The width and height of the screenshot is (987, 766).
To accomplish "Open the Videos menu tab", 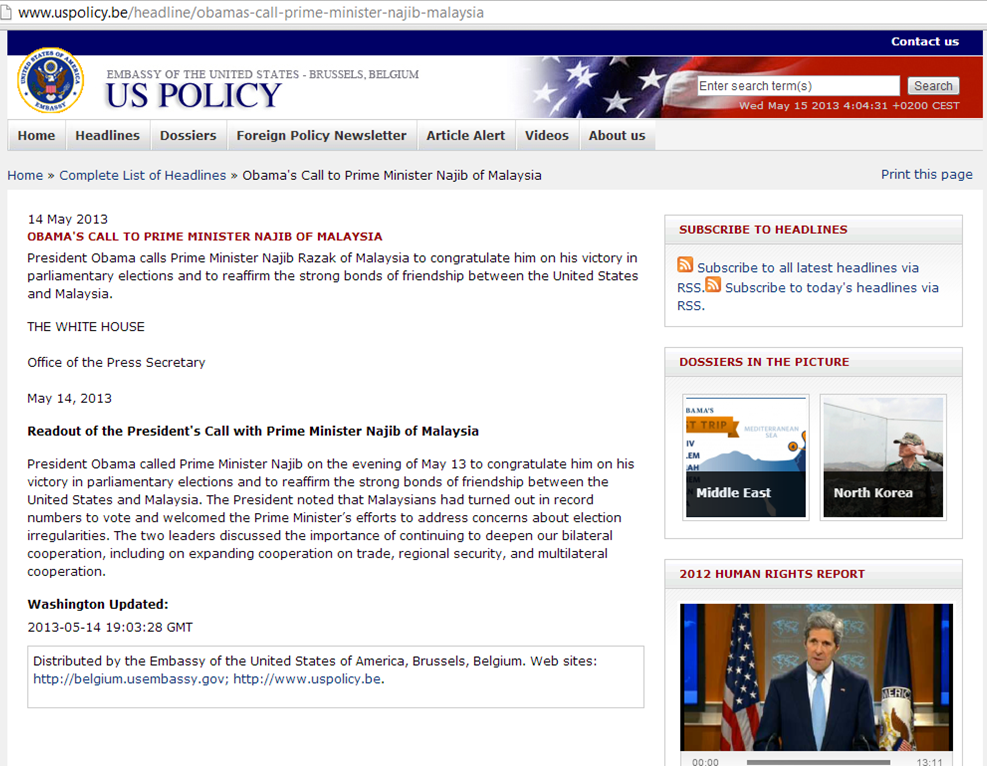I will 547,135.
